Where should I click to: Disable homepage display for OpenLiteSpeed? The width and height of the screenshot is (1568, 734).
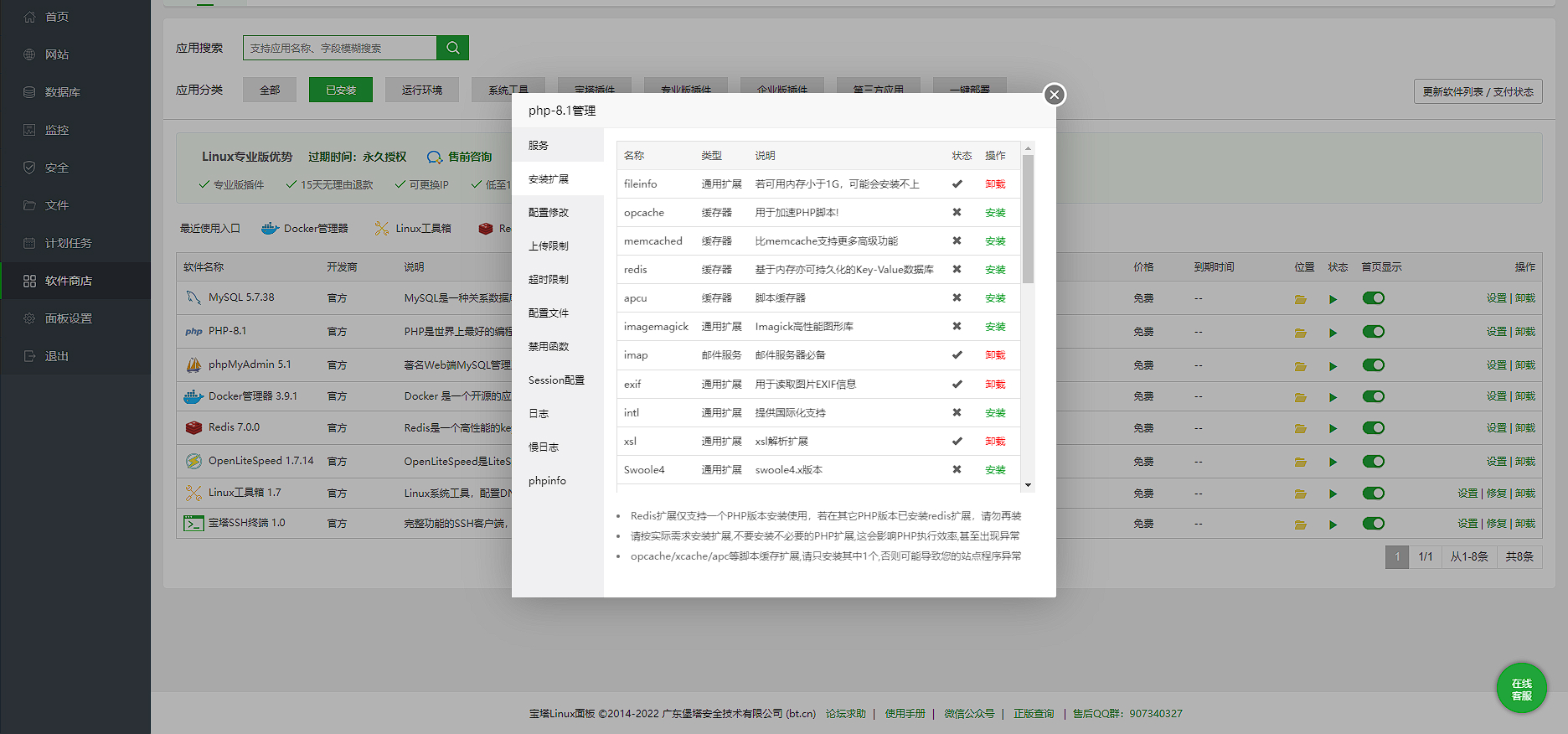pyautogui.click(x=1373, y=462)
